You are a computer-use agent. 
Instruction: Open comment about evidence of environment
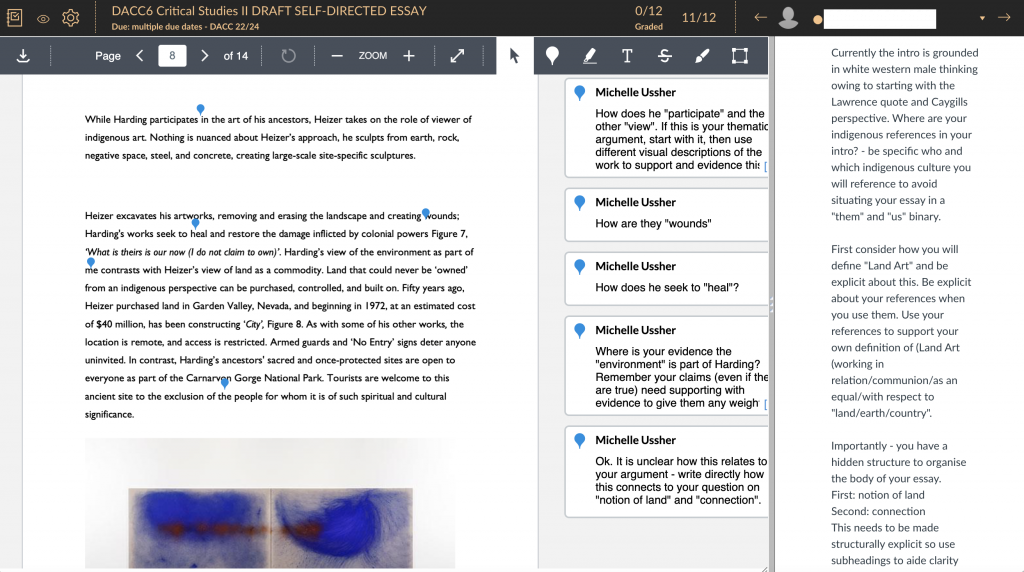point(667,366)
